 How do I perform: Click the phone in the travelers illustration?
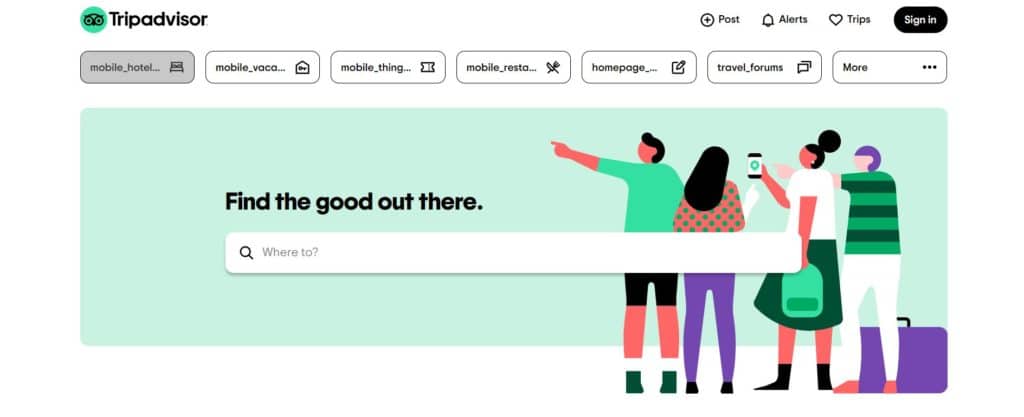754,165
